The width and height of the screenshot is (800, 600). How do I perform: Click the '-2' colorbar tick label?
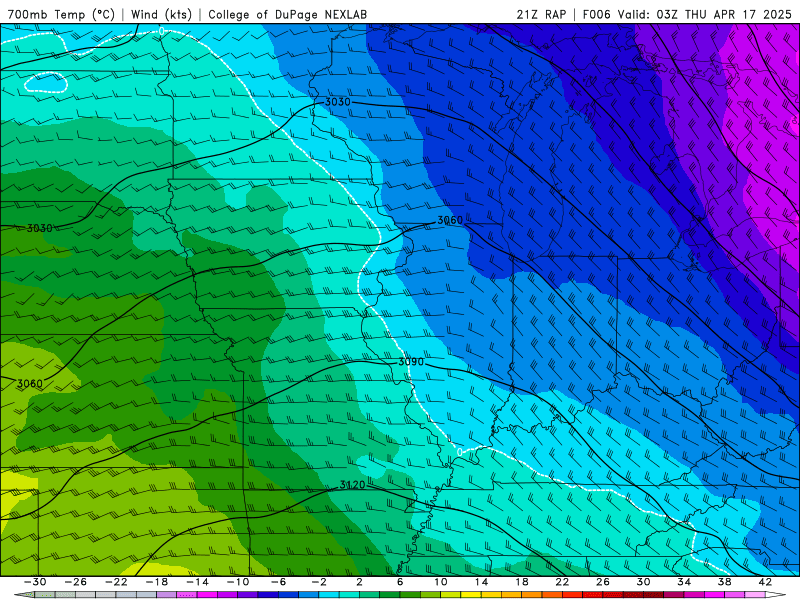coord(319,582)
